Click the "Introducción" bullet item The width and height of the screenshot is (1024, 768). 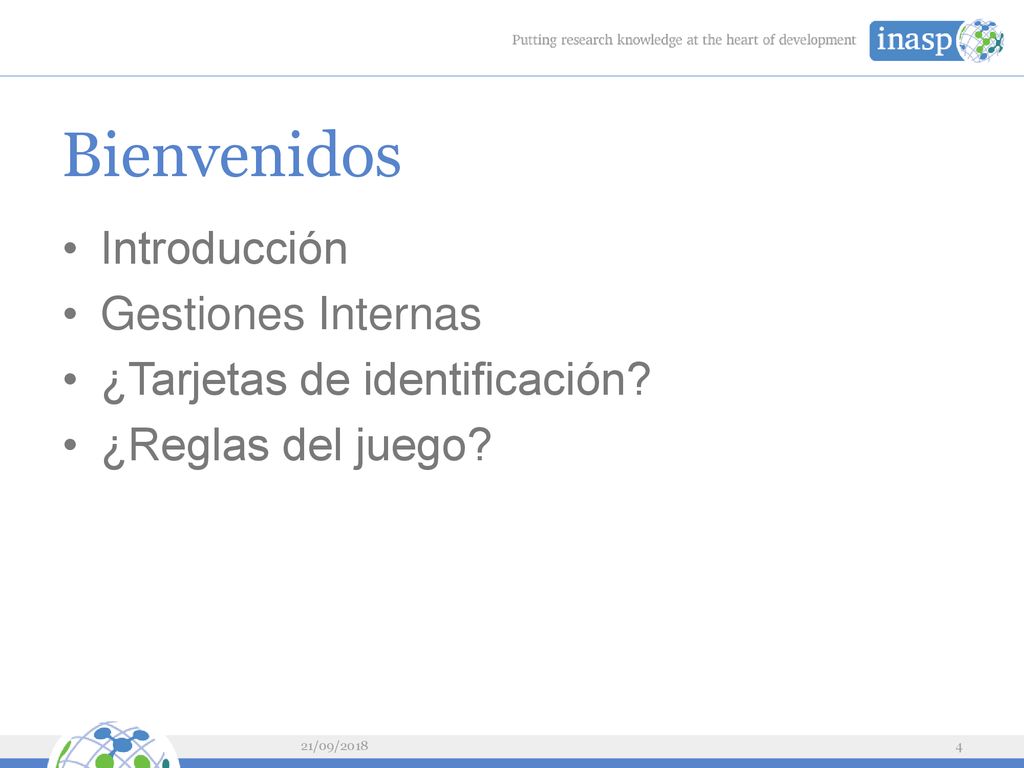click(x=224, y=249)
